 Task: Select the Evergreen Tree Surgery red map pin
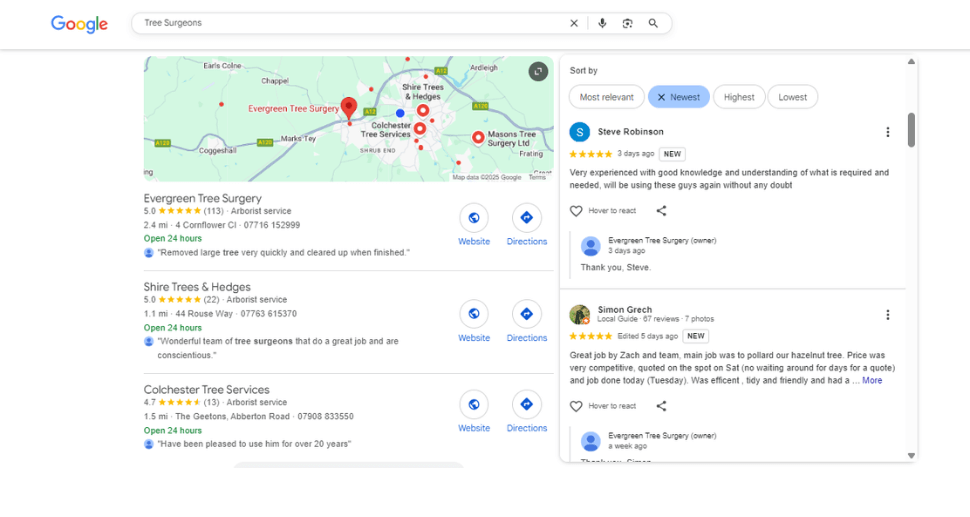tap(349, 108)
